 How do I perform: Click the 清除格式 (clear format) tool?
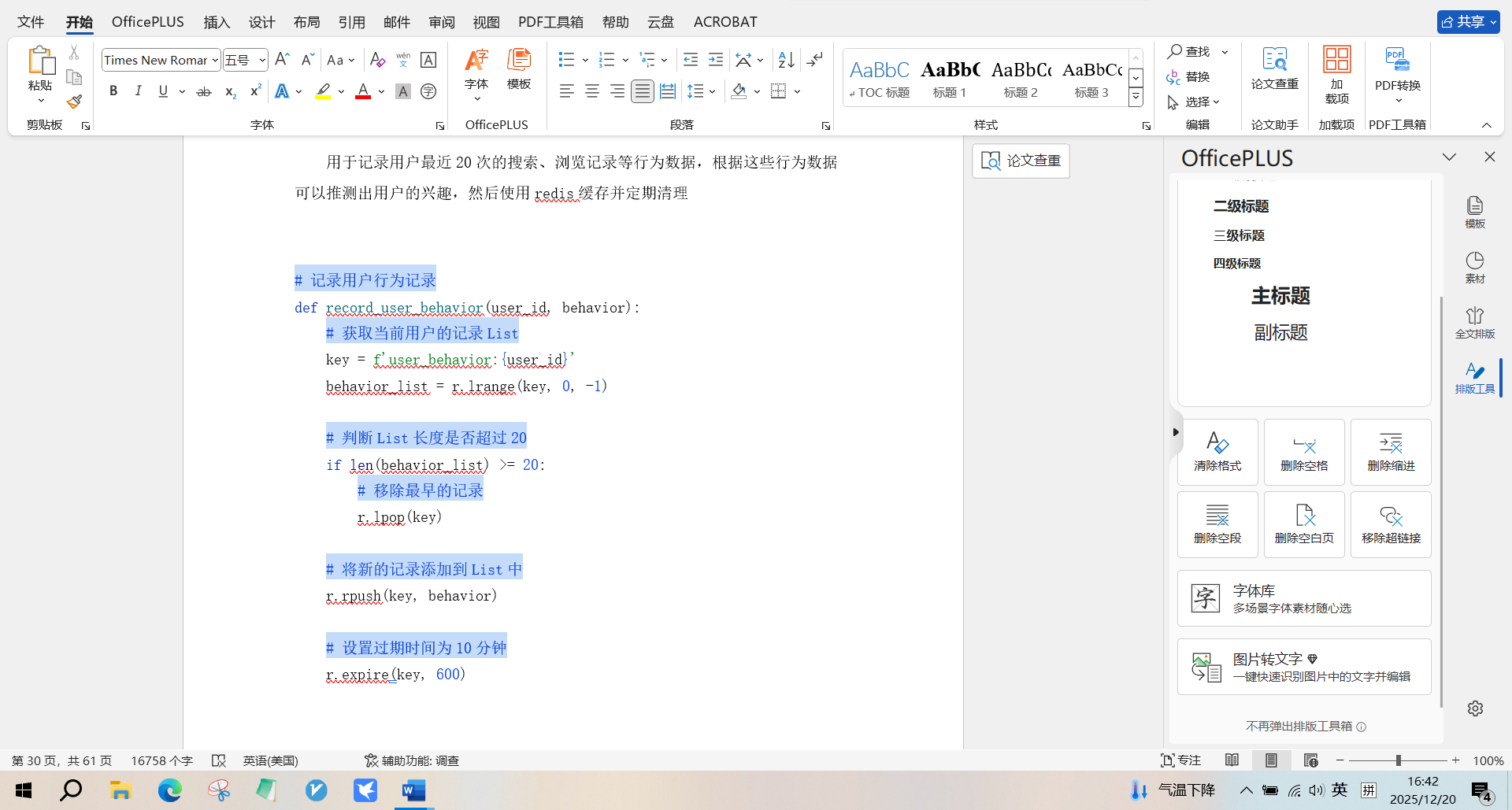click(1217, 452)
